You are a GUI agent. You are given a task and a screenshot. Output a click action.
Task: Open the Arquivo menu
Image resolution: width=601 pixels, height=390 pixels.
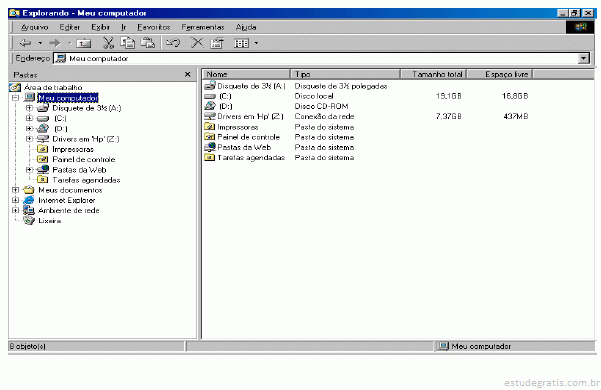[34, 27]
